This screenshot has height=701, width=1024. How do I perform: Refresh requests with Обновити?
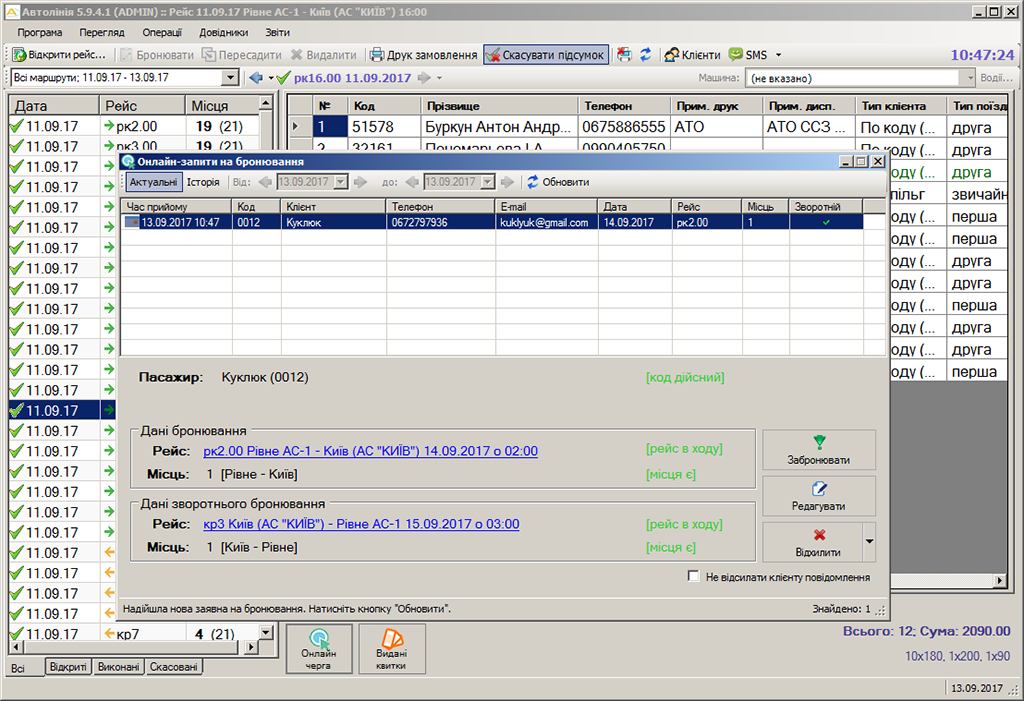557,182
